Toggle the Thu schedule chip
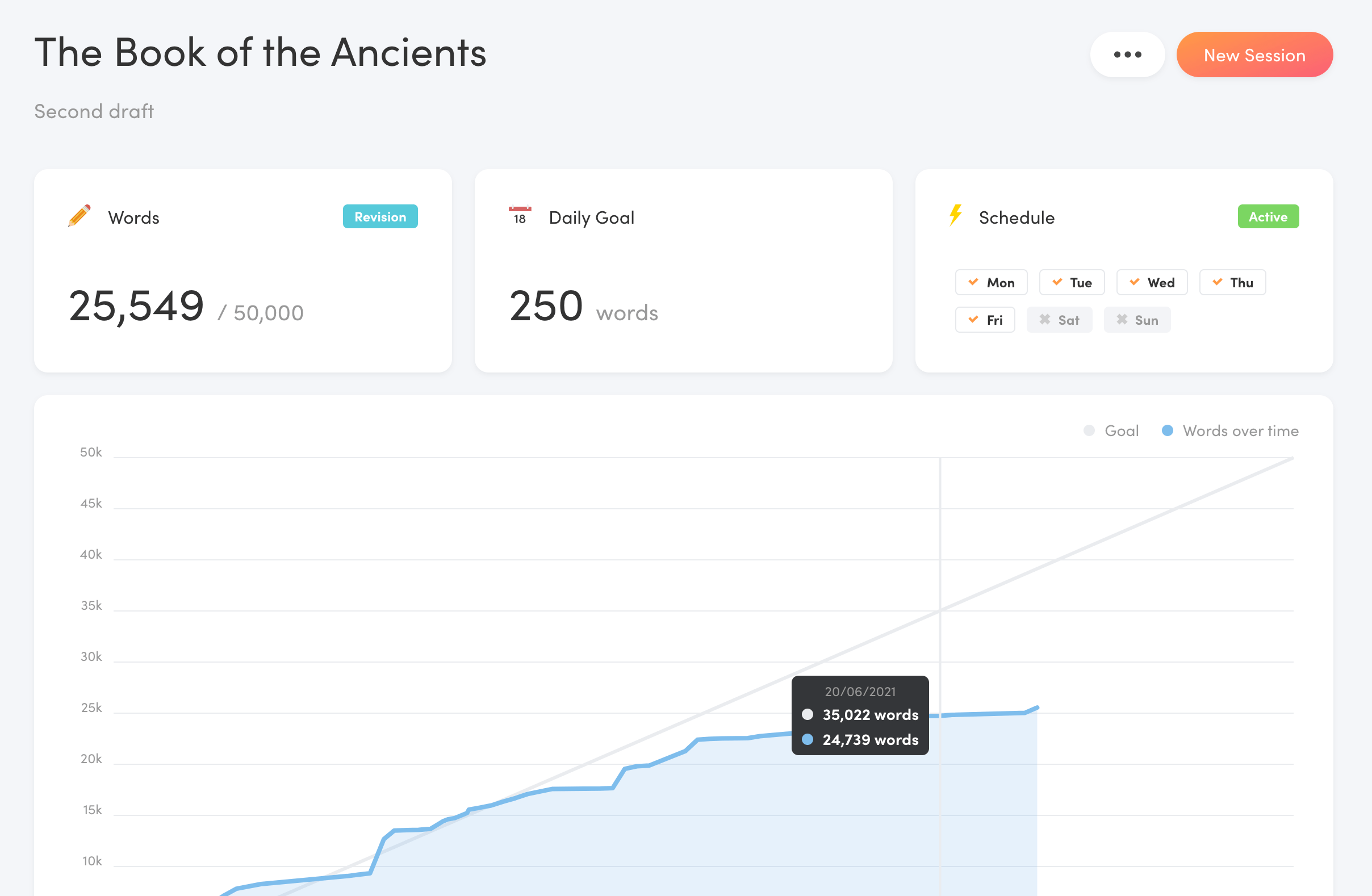Screen dimensions: 1372x896 pyautogui.click(x=1232, y=283)
